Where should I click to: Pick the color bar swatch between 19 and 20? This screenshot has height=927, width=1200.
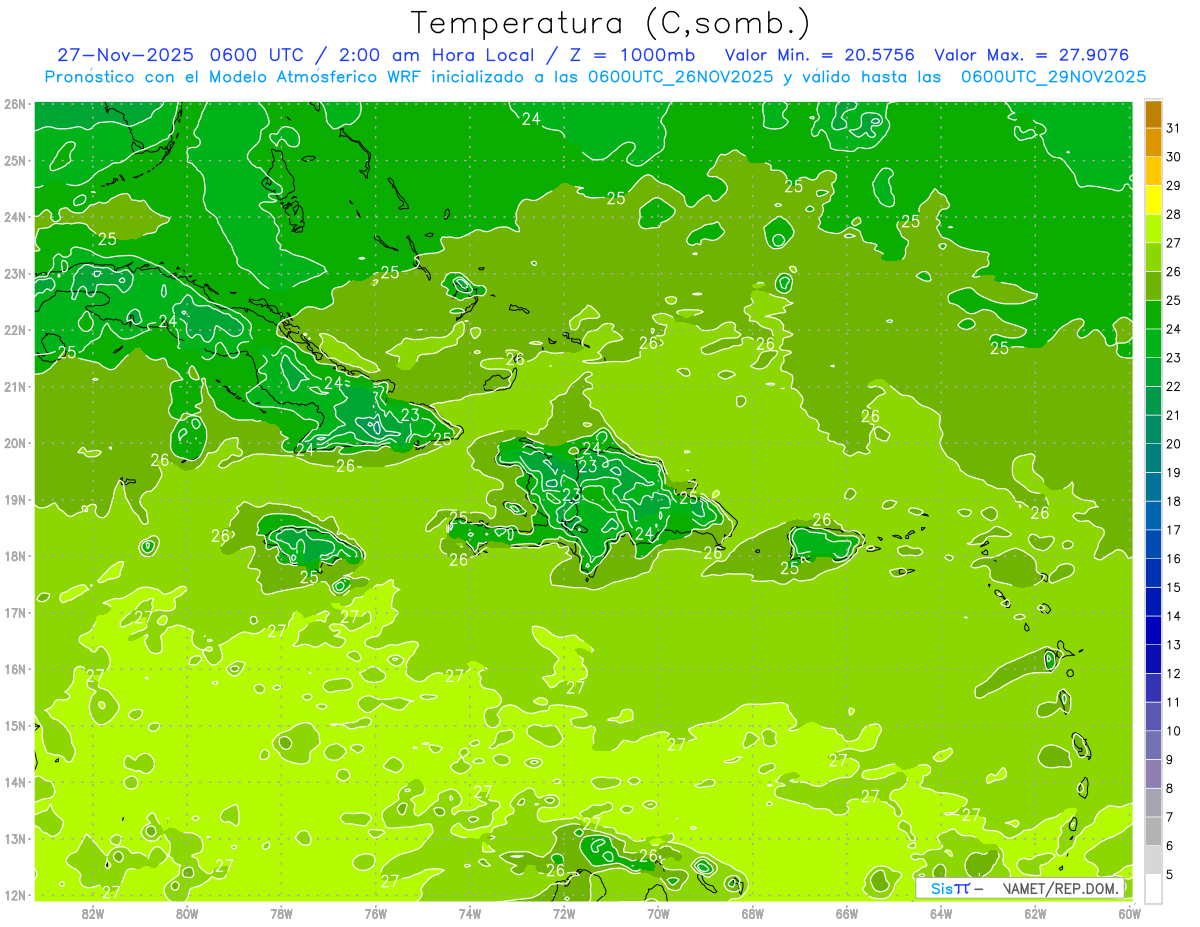(1153, 458)
